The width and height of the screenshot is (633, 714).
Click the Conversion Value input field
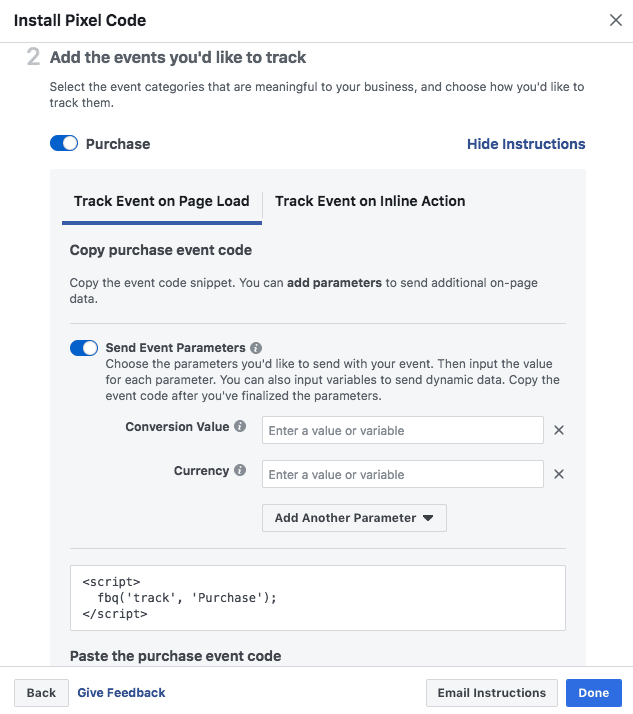point(403,431)
